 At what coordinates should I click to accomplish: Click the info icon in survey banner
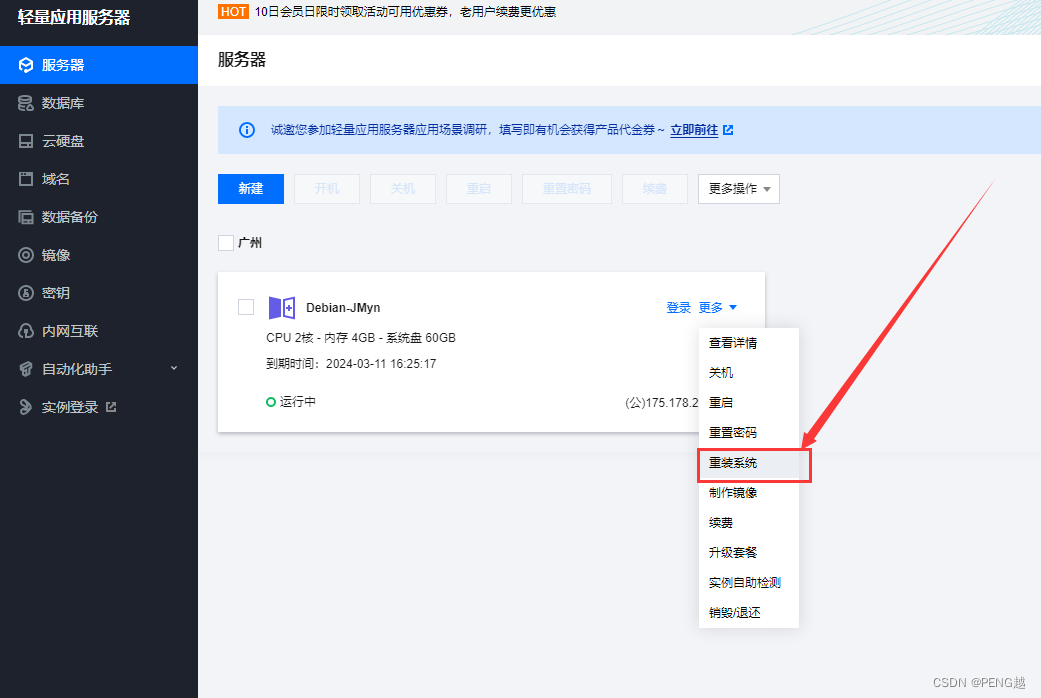click(x=247, y=130)
